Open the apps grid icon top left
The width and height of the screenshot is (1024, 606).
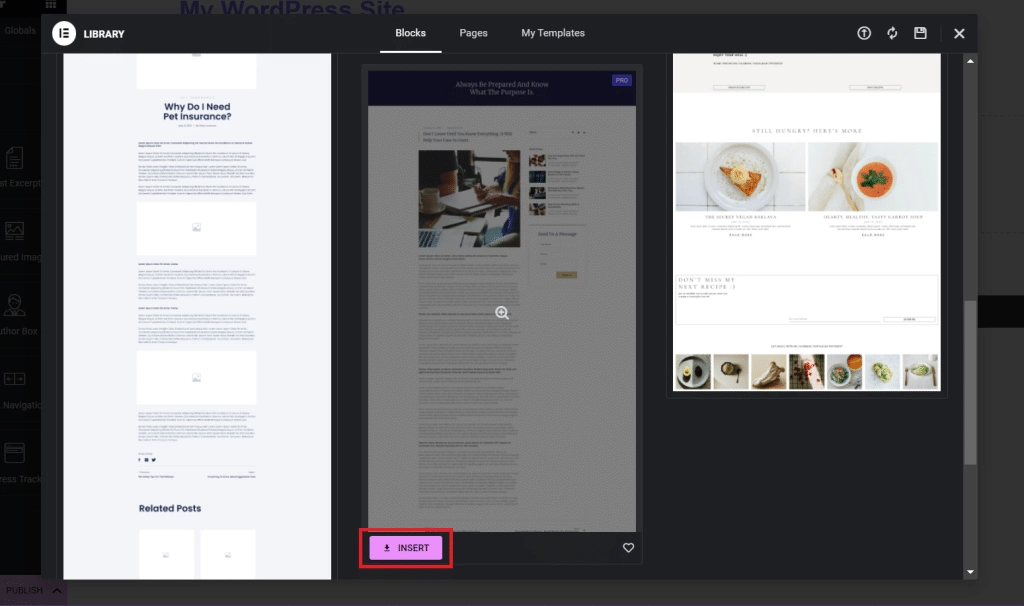51,5
